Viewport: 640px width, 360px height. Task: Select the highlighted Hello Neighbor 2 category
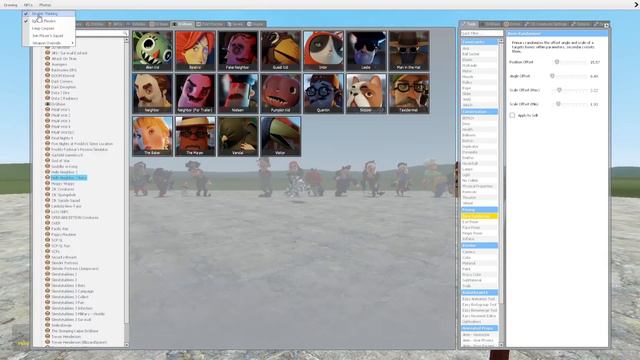(x=69, y=178)
